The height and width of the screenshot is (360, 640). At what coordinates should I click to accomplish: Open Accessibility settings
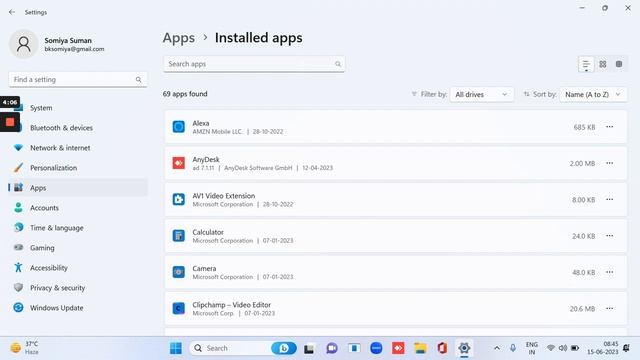(x=78, y=268)
